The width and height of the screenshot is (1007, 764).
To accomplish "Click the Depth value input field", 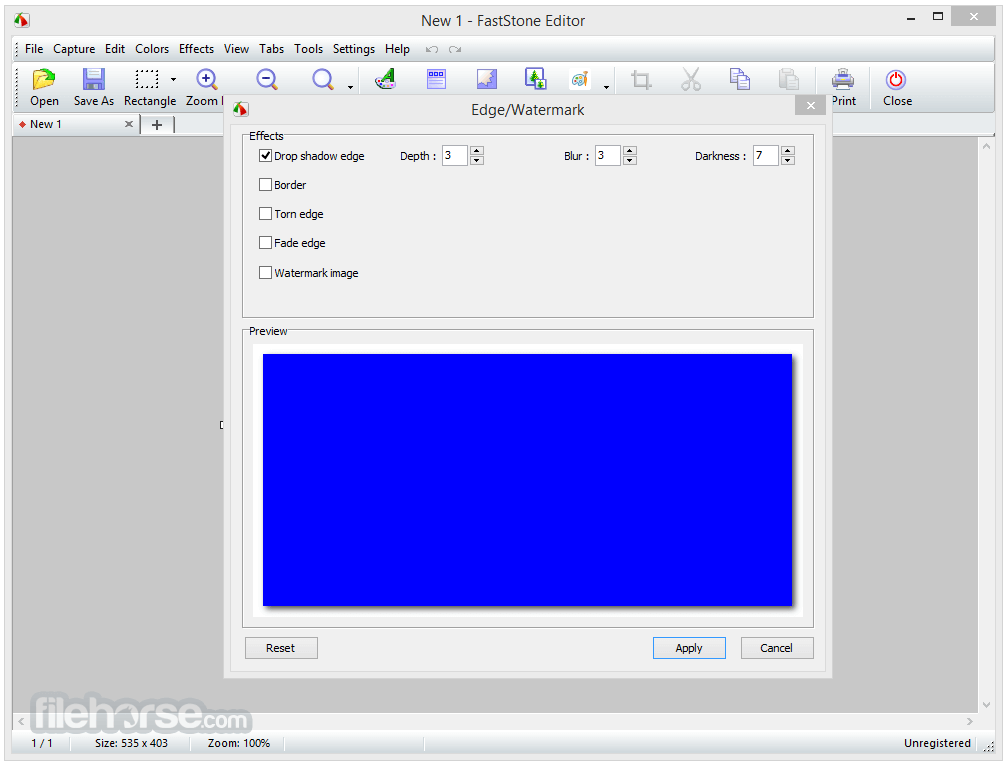I will (454, 156).
